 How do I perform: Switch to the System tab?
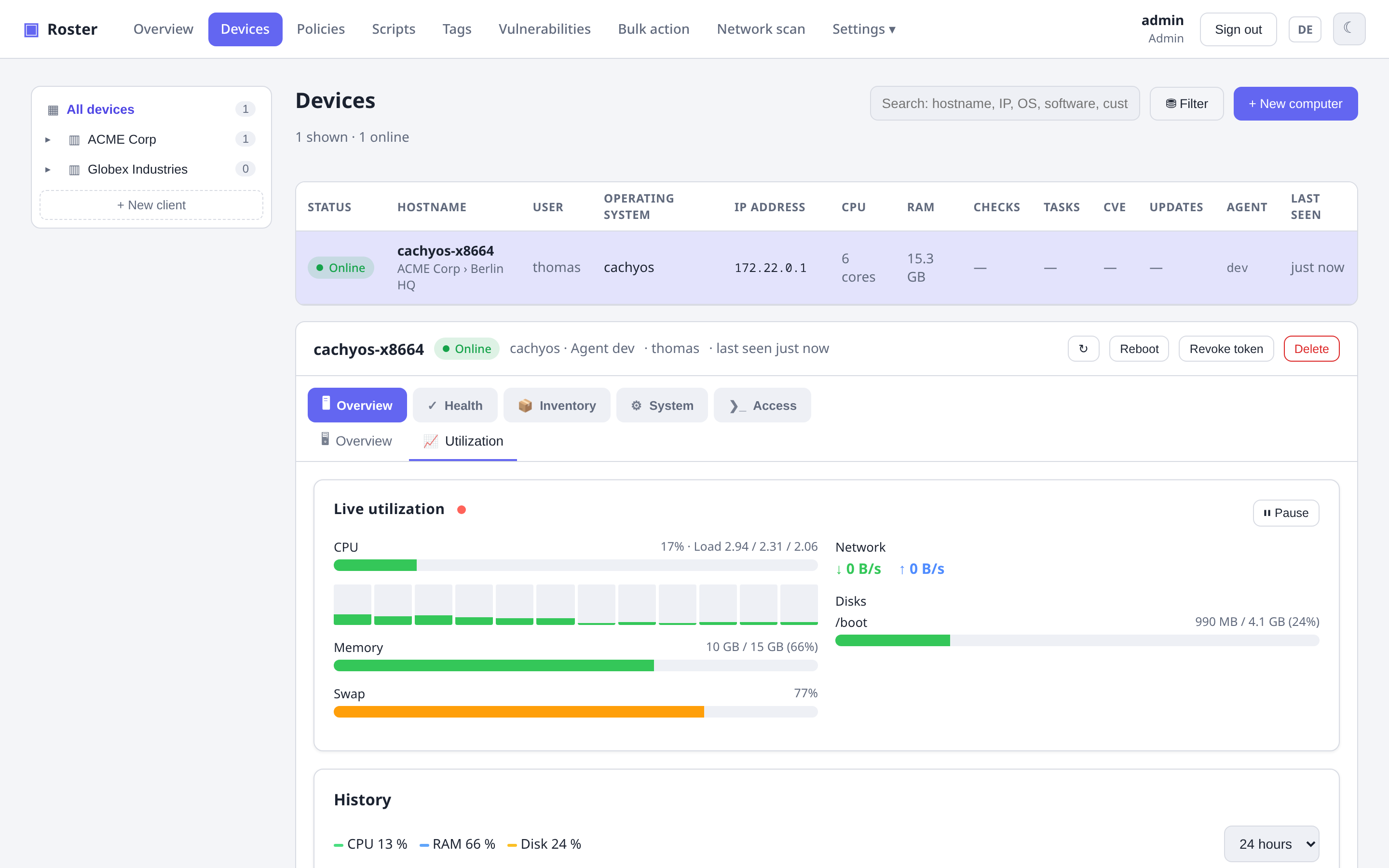662,405
